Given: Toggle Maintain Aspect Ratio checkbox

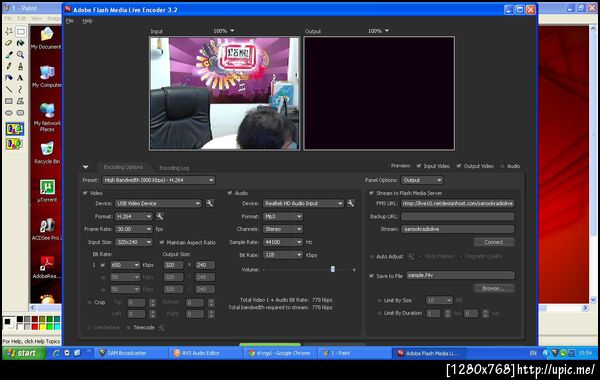Looking at the screenshot, I should [x=162, y=242].
